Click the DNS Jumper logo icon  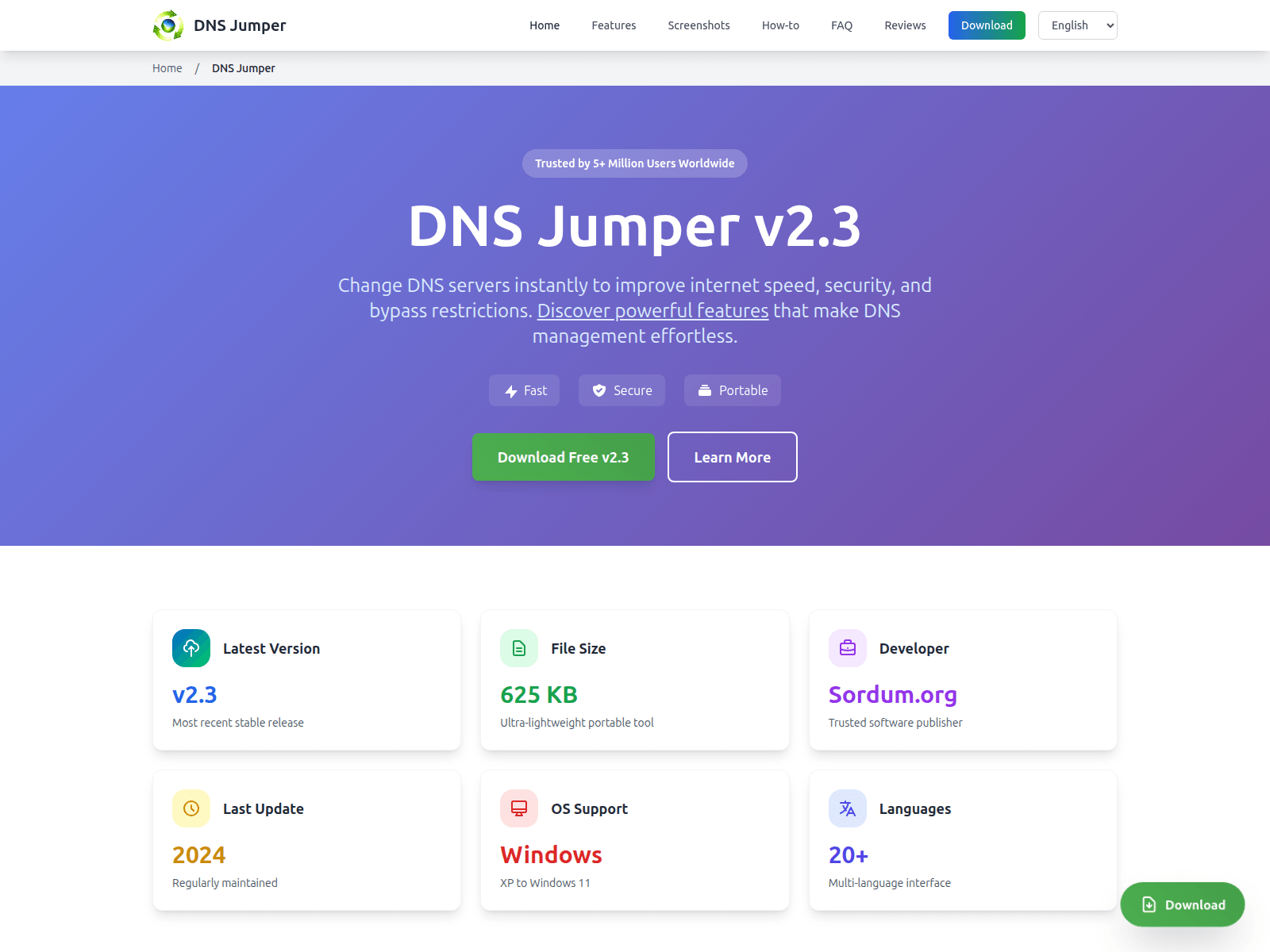pos(168,25)
